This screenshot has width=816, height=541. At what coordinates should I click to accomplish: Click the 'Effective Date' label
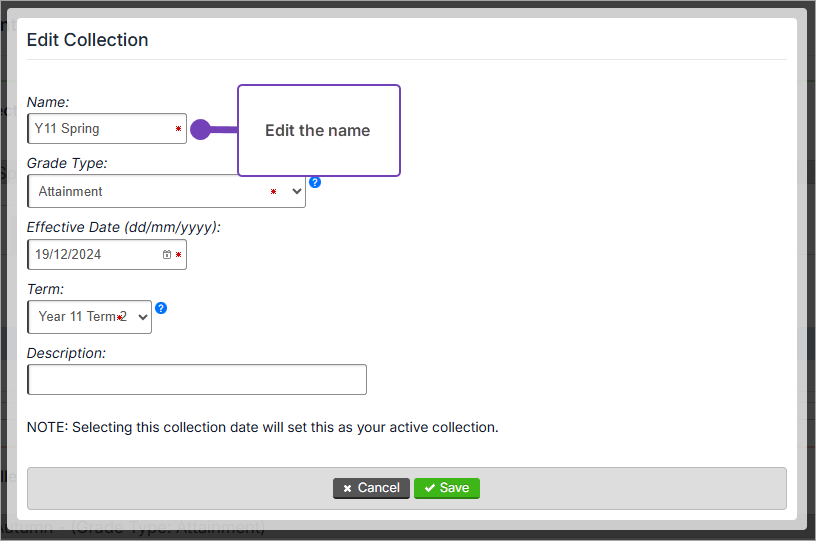click(123, 227)
